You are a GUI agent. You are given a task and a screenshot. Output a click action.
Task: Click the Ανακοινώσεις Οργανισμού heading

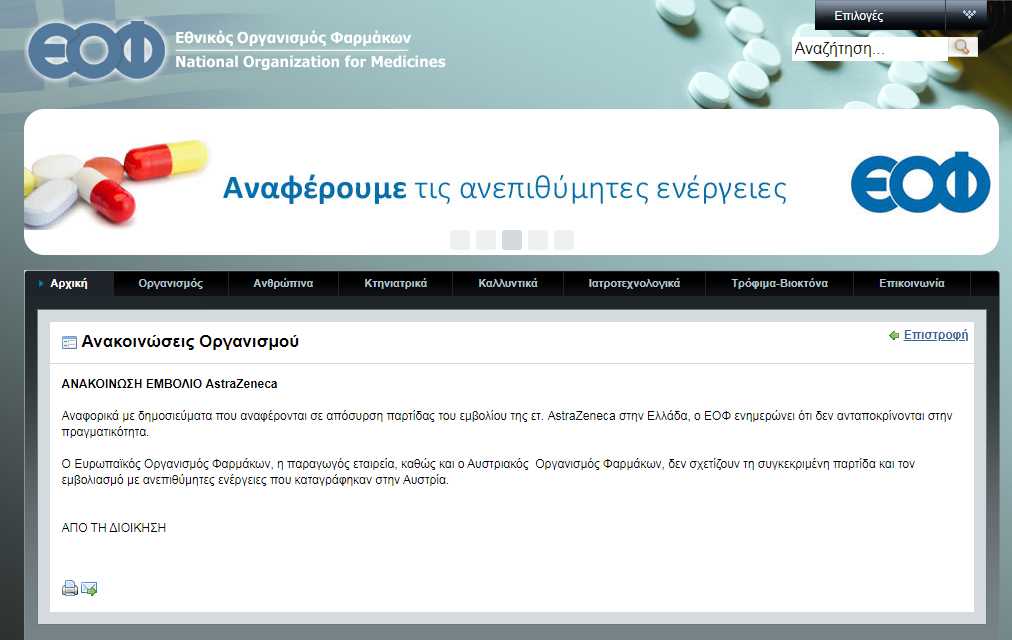pos(190,341)
